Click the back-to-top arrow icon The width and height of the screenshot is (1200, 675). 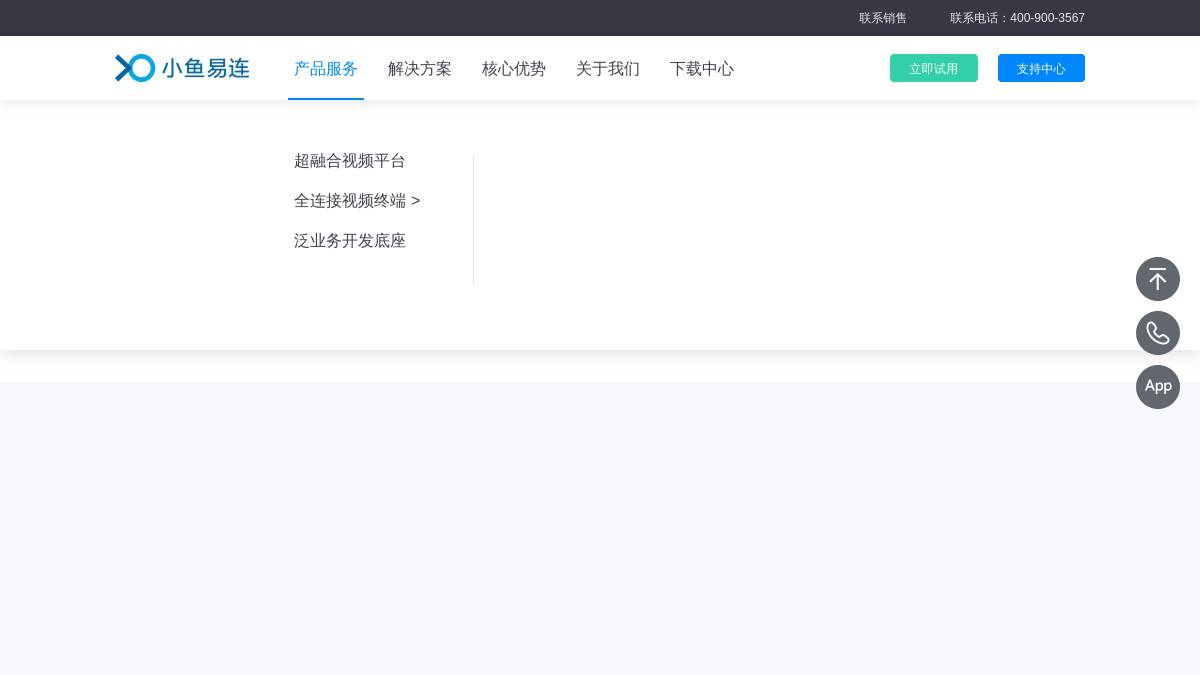1158,279
